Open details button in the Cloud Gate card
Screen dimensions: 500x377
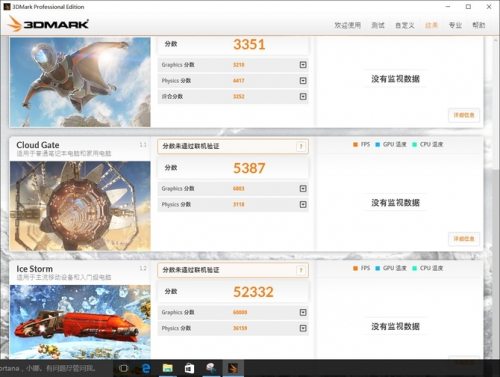coord(464,239)
